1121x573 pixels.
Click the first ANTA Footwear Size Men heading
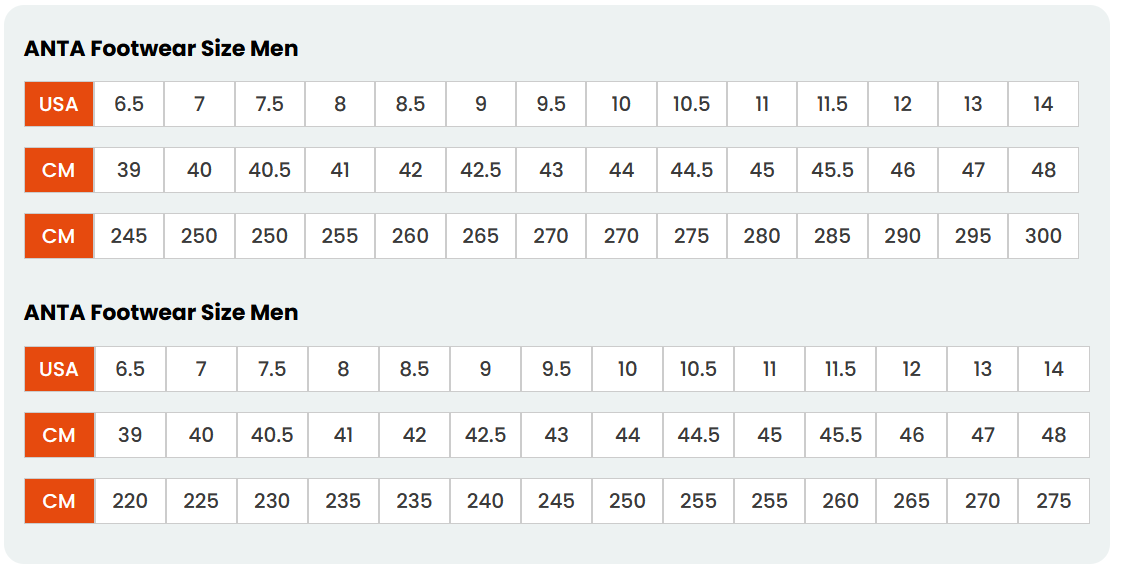coord(161,48)
